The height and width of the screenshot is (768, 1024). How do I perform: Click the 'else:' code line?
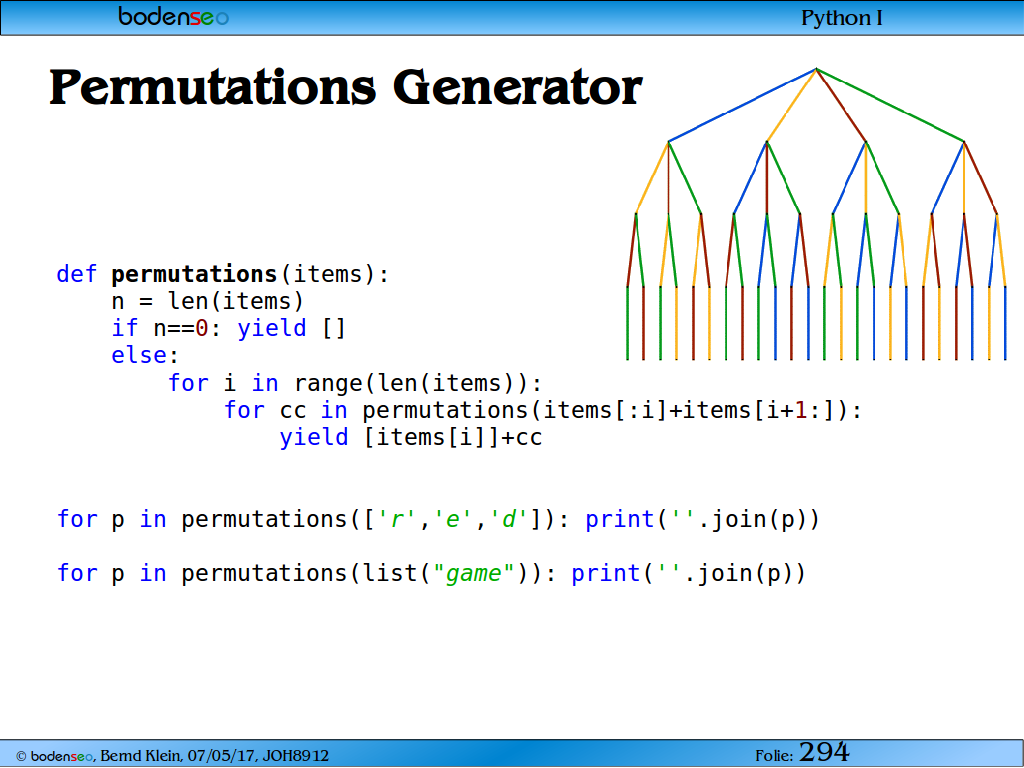coord(145,355)
